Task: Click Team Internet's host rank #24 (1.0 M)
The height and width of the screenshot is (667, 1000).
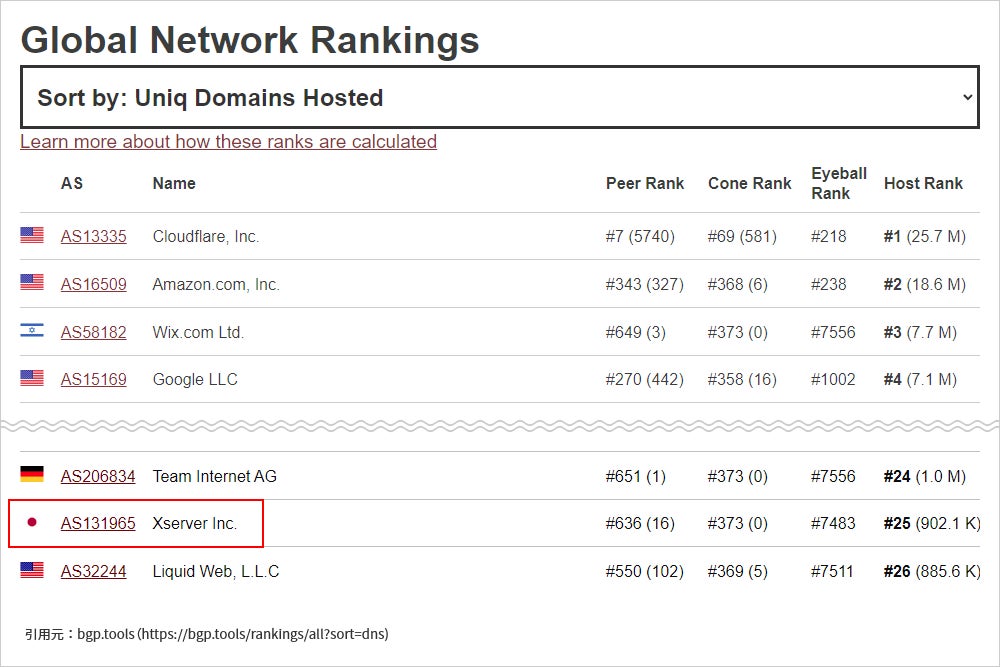Action: pos(925,476)
